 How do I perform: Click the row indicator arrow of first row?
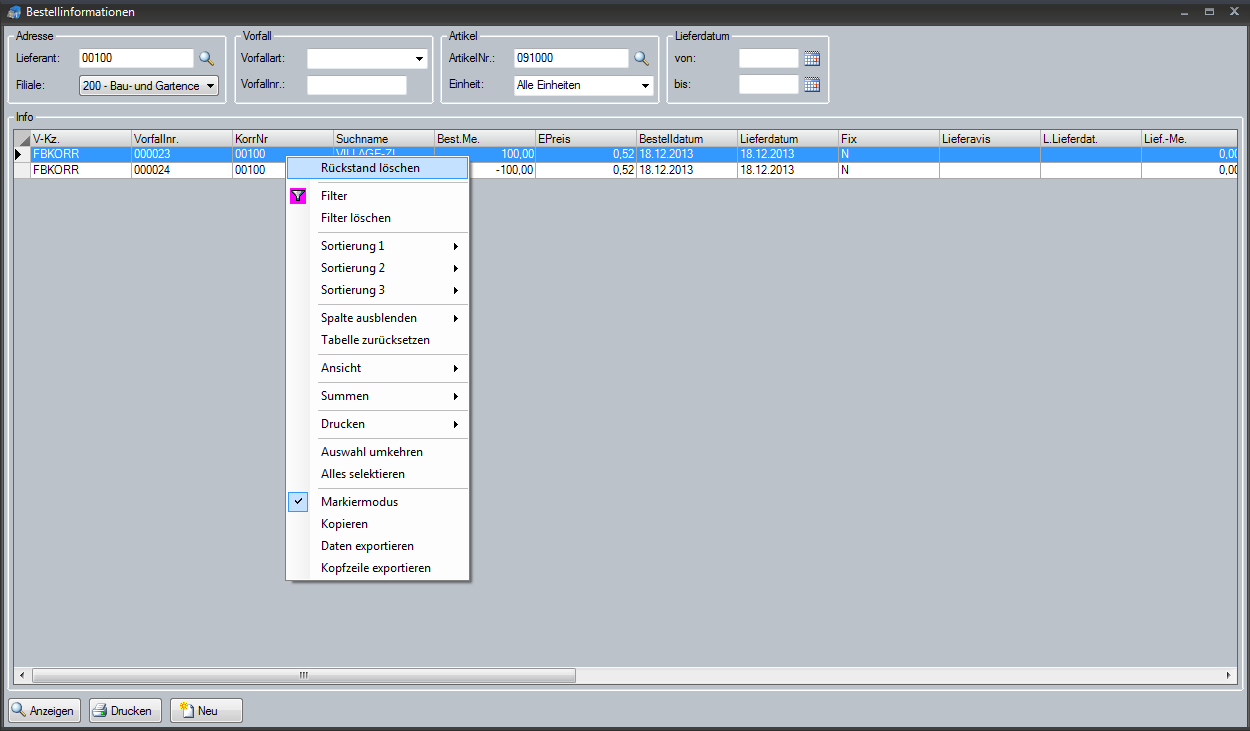19,155
